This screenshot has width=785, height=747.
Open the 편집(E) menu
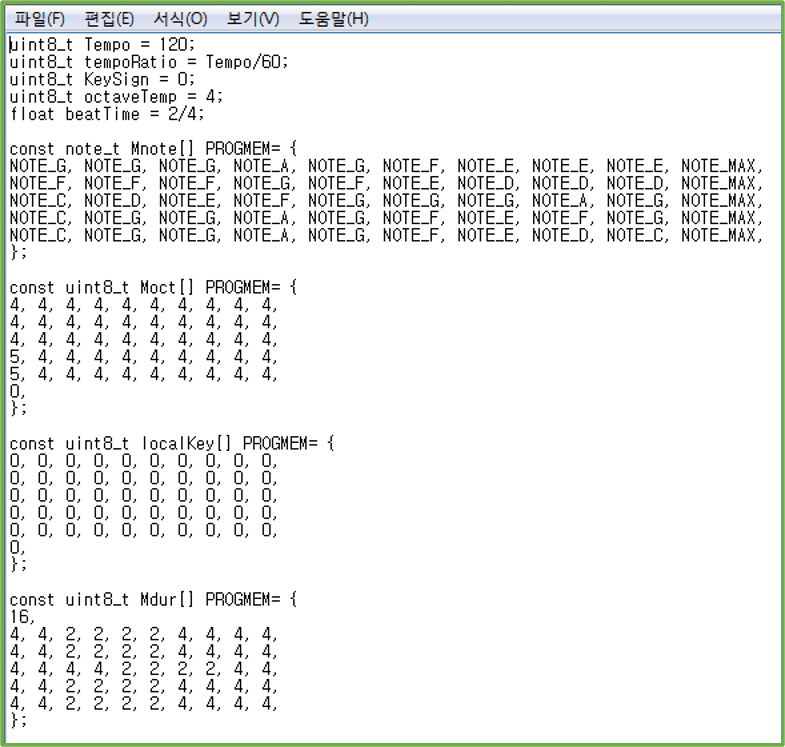[109, 19]
